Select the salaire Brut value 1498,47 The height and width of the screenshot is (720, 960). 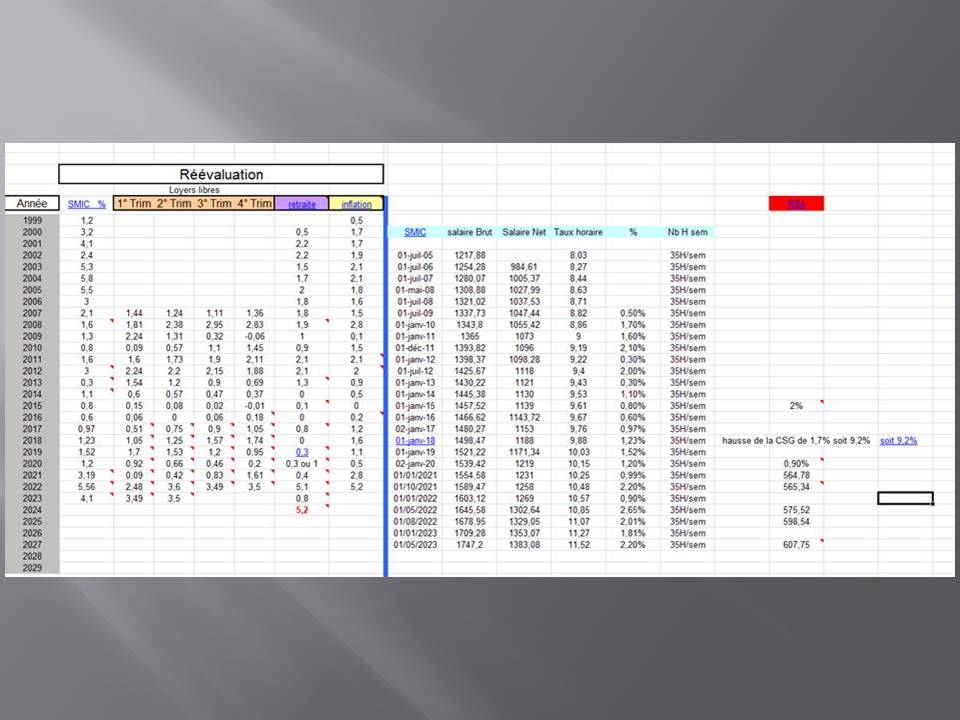coord(470,440)
